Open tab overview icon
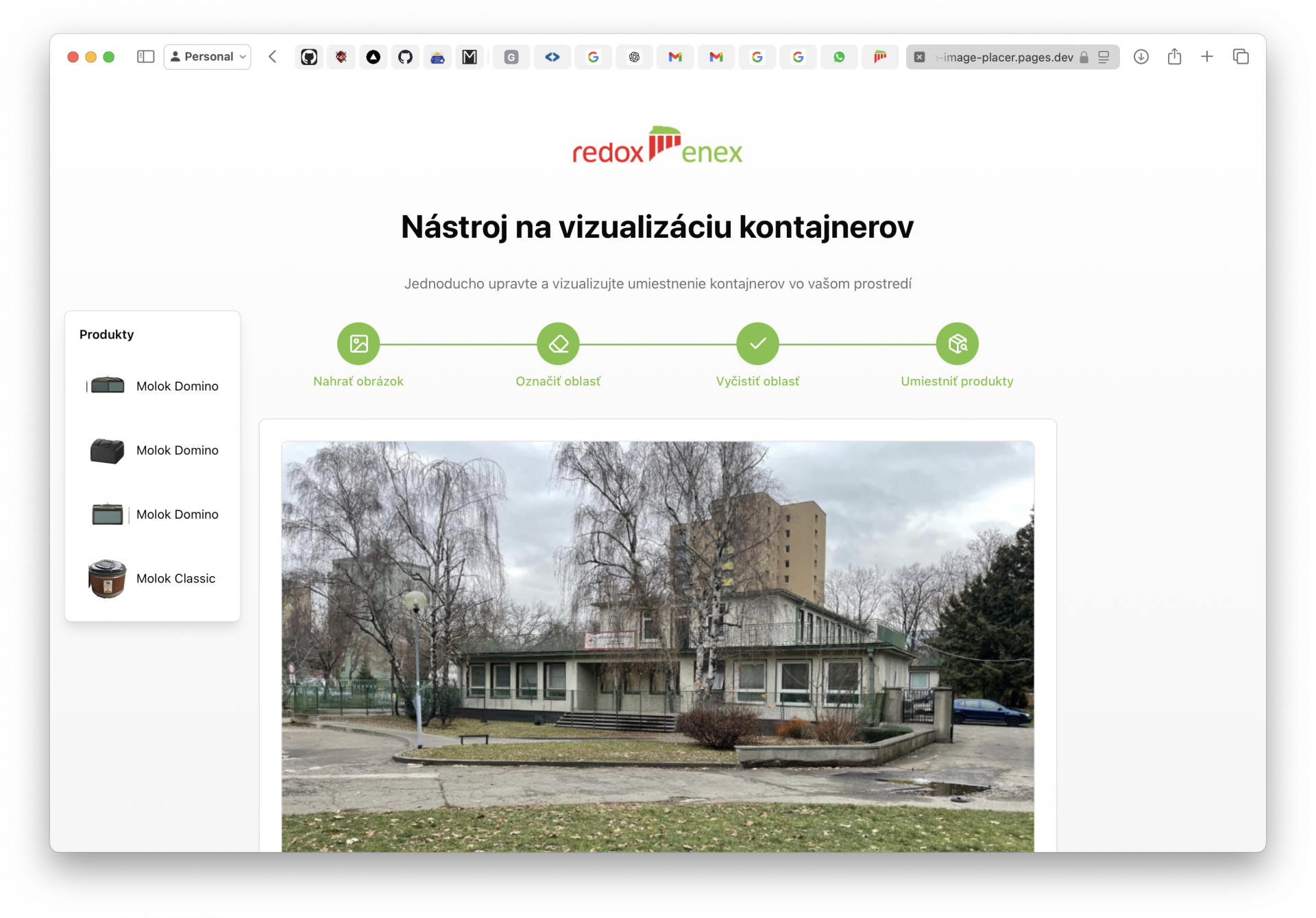The height and width of the screenshot is (918, 1316). (1241, 57)
